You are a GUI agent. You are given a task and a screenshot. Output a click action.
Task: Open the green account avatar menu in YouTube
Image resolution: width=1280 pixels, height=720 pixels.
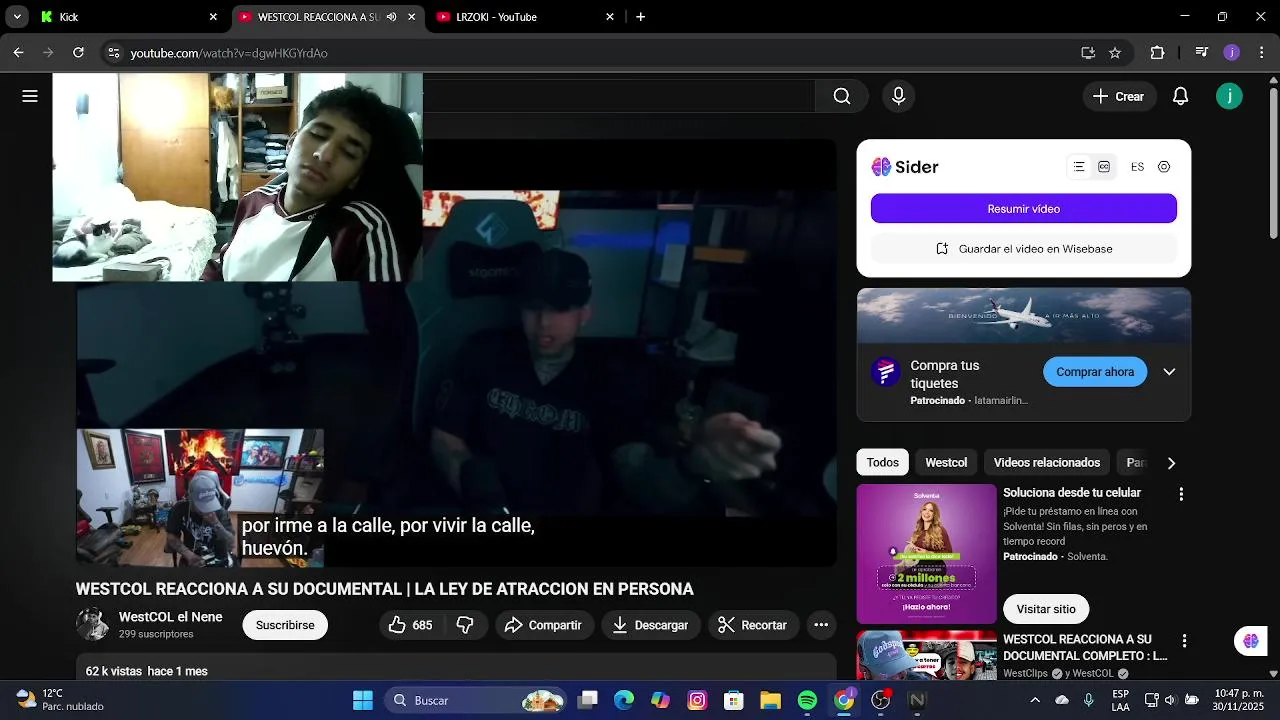1229,96
